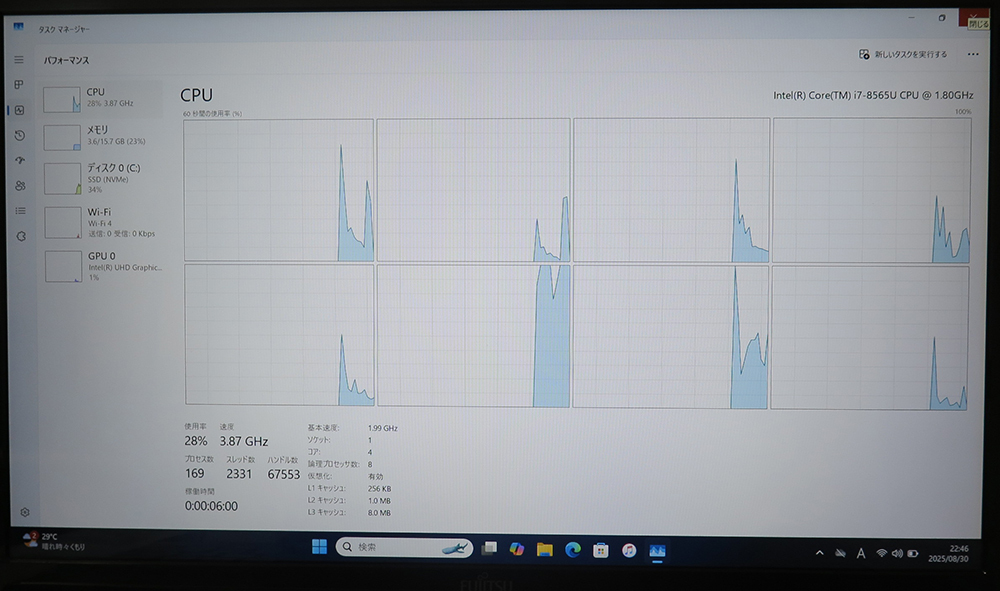Select the ディスク 0 (C:) entry
Image resolution: width=1000 pixels, height=591 pixels.
pyautogui.click(x=103, y=178)
